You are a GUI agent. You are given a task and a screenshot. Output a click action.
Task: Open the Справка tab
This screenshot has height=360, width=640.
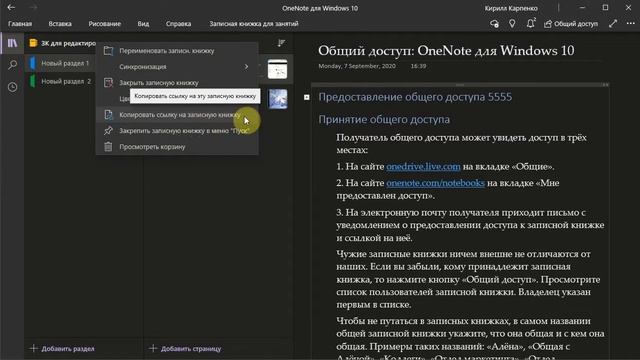coord(178,24)
